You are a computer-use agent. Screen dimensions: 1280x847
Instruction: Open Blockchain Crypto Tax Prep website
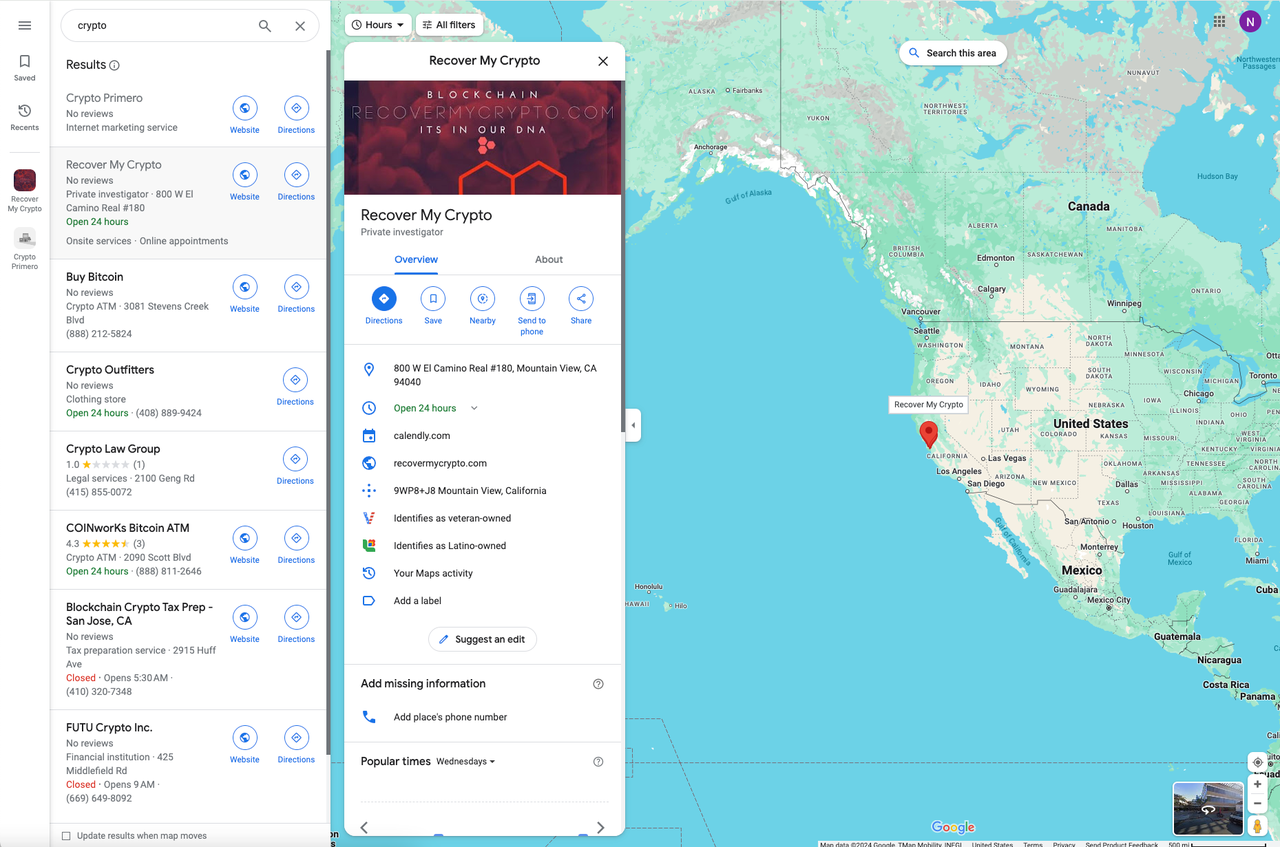click(x=245, y=624)
